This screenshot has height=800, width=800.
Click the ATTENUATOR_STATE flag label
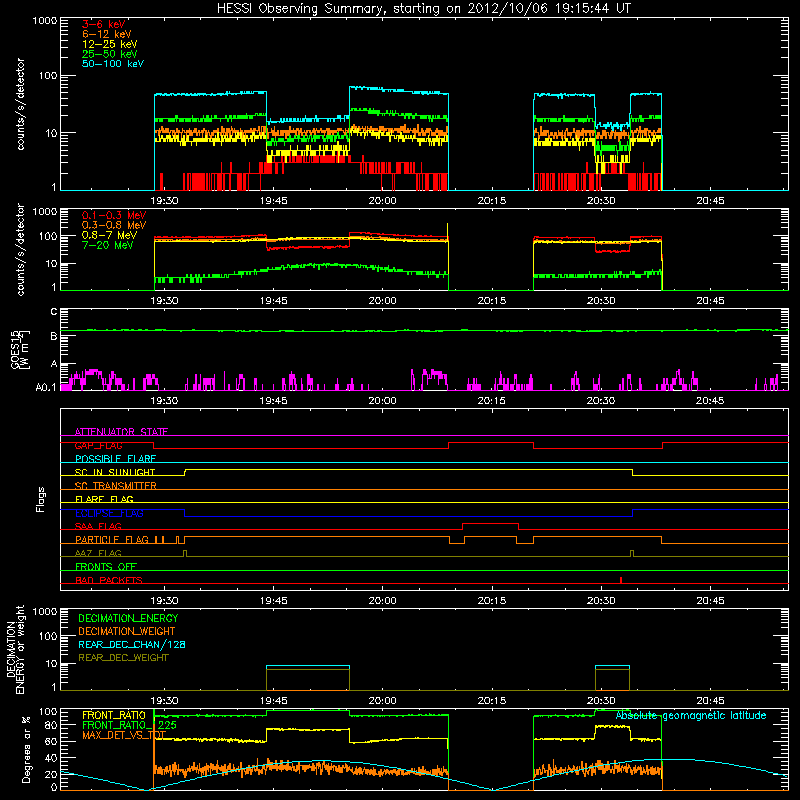[x=121, y=432]
